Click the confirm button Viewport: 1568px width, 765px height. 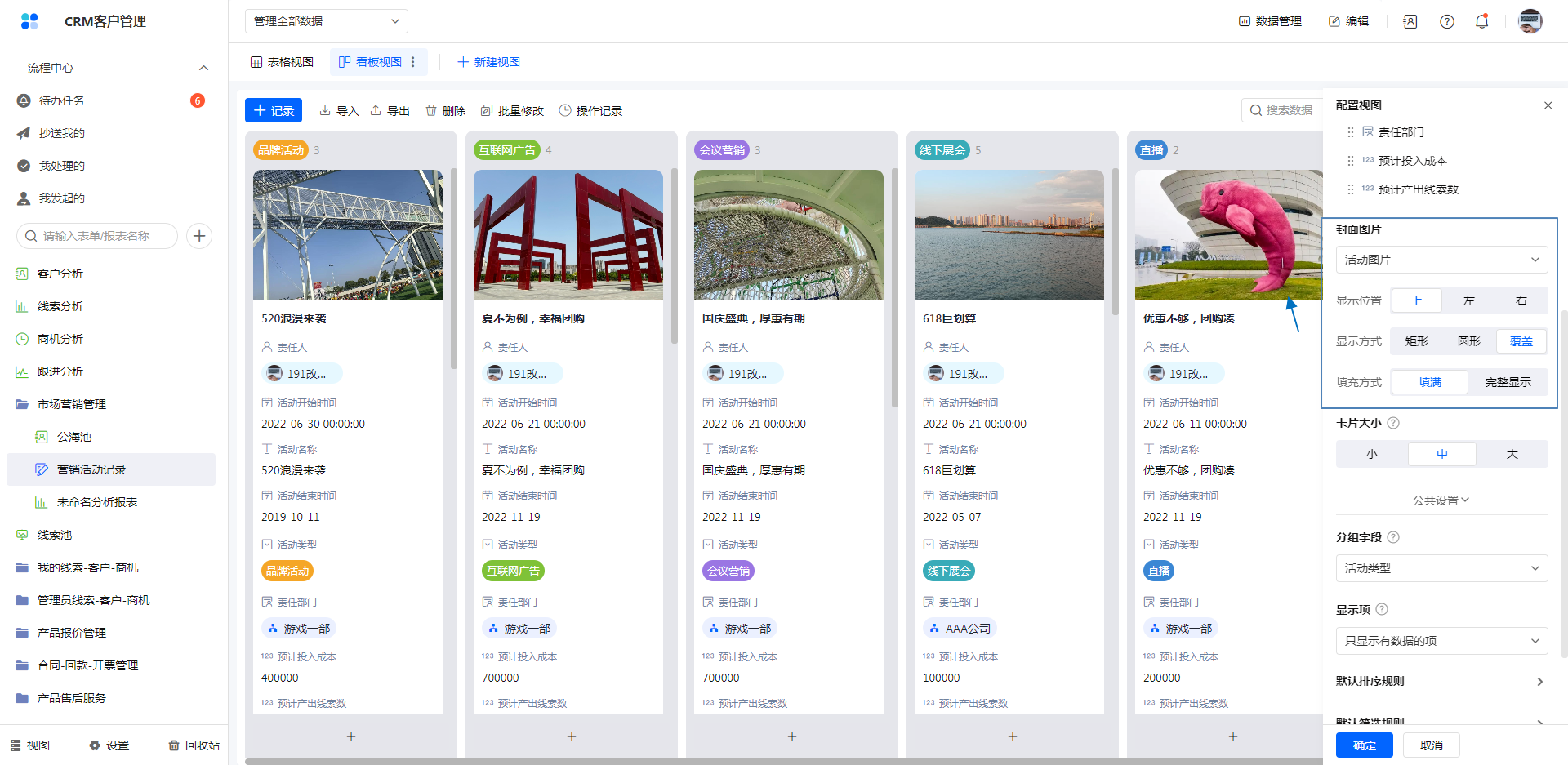click(x=1364, y=745)
